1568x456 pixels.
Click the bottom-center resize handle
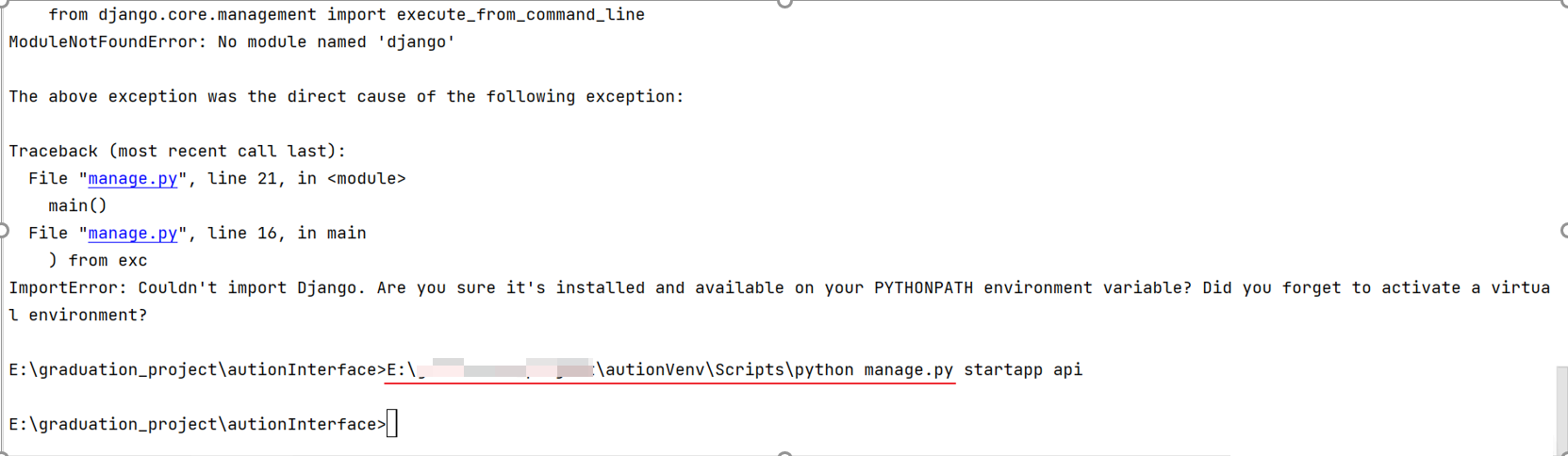(784, 453)
